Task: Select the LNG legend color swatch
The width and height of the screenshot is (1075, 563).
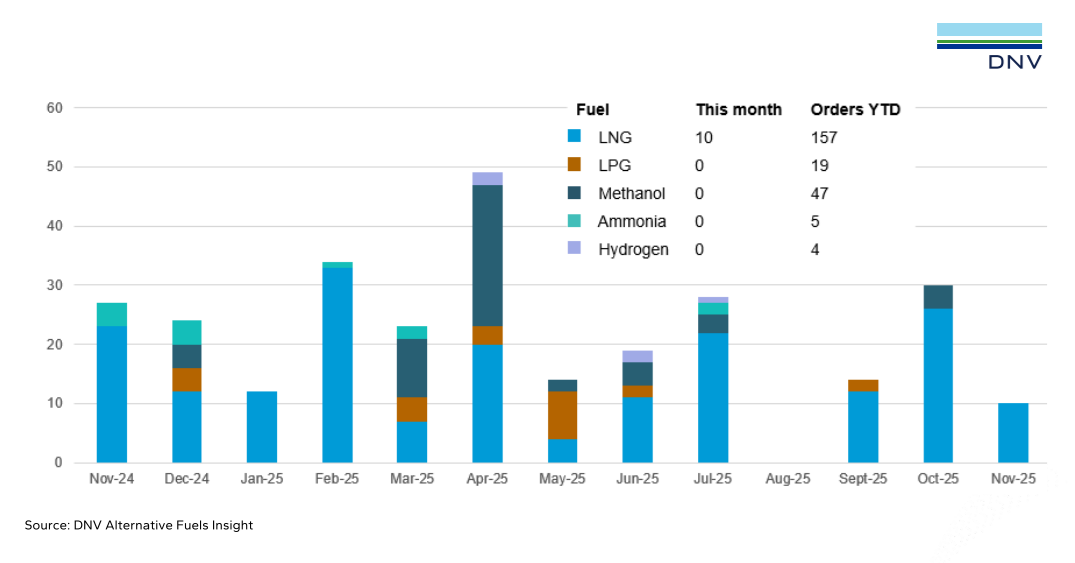Action: (574, 137)
